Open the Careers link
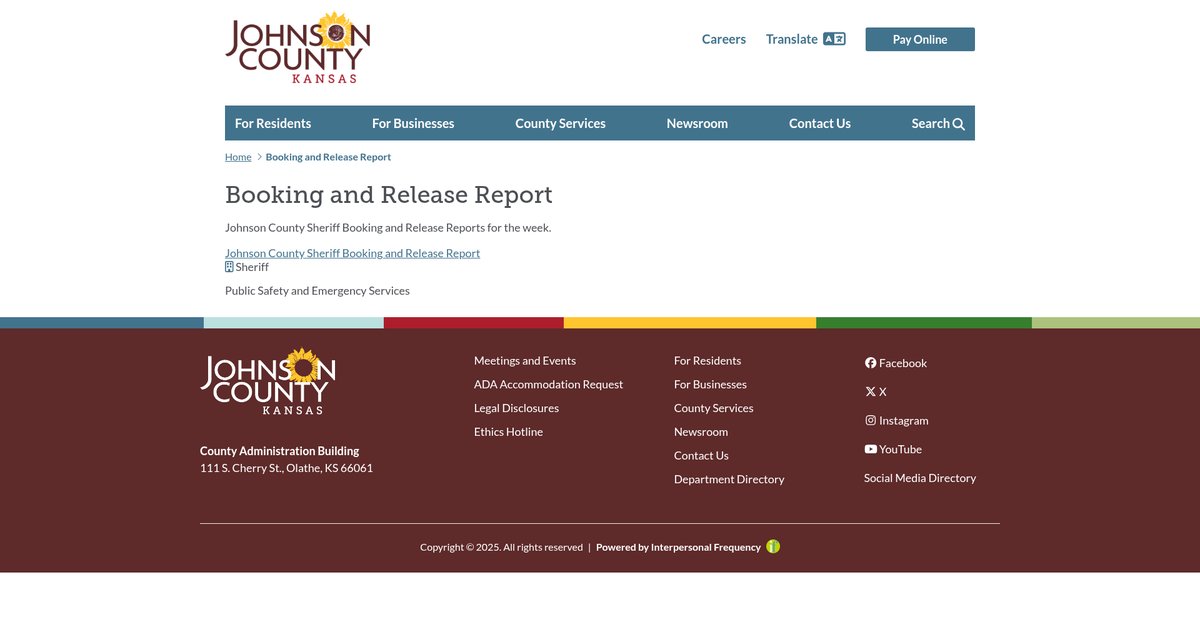This screenshot has width=1200, height=620. (724, 39)
